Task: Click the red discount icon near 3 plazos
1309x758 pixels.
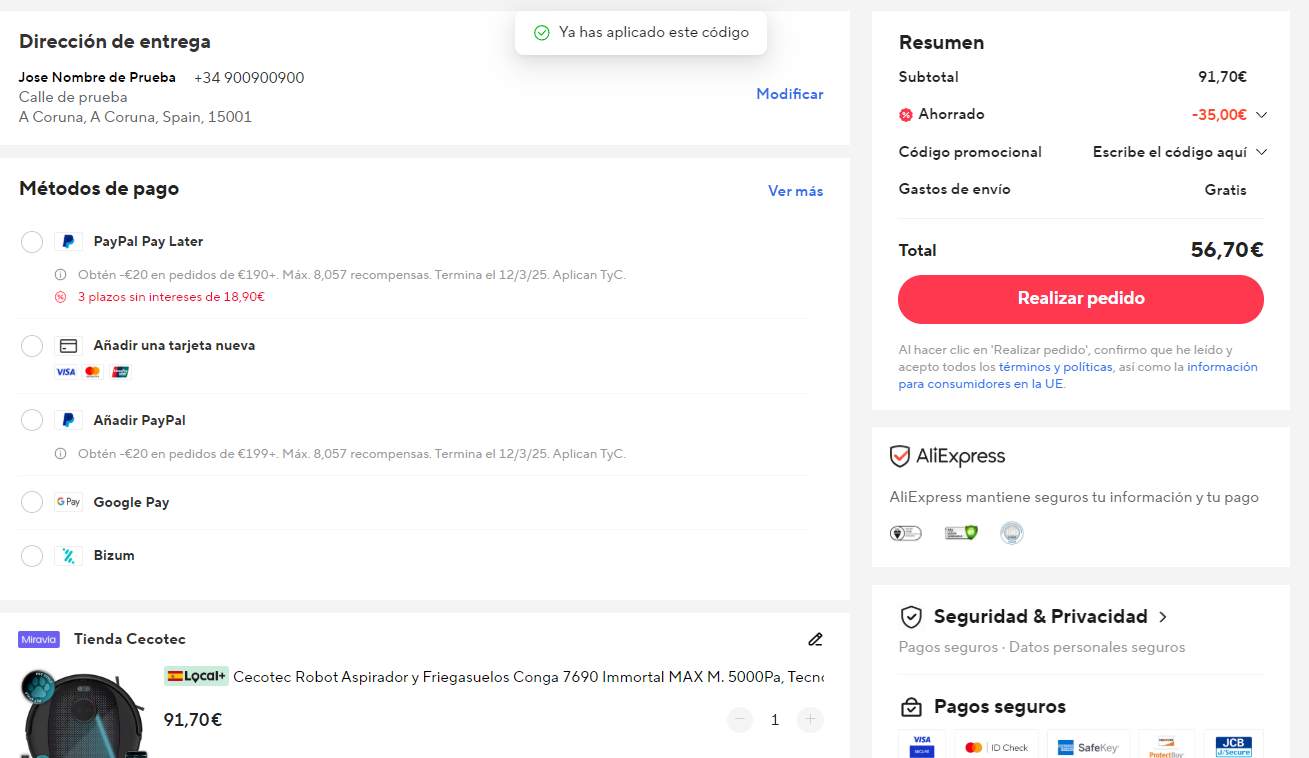Action: [x=60, y=297]
